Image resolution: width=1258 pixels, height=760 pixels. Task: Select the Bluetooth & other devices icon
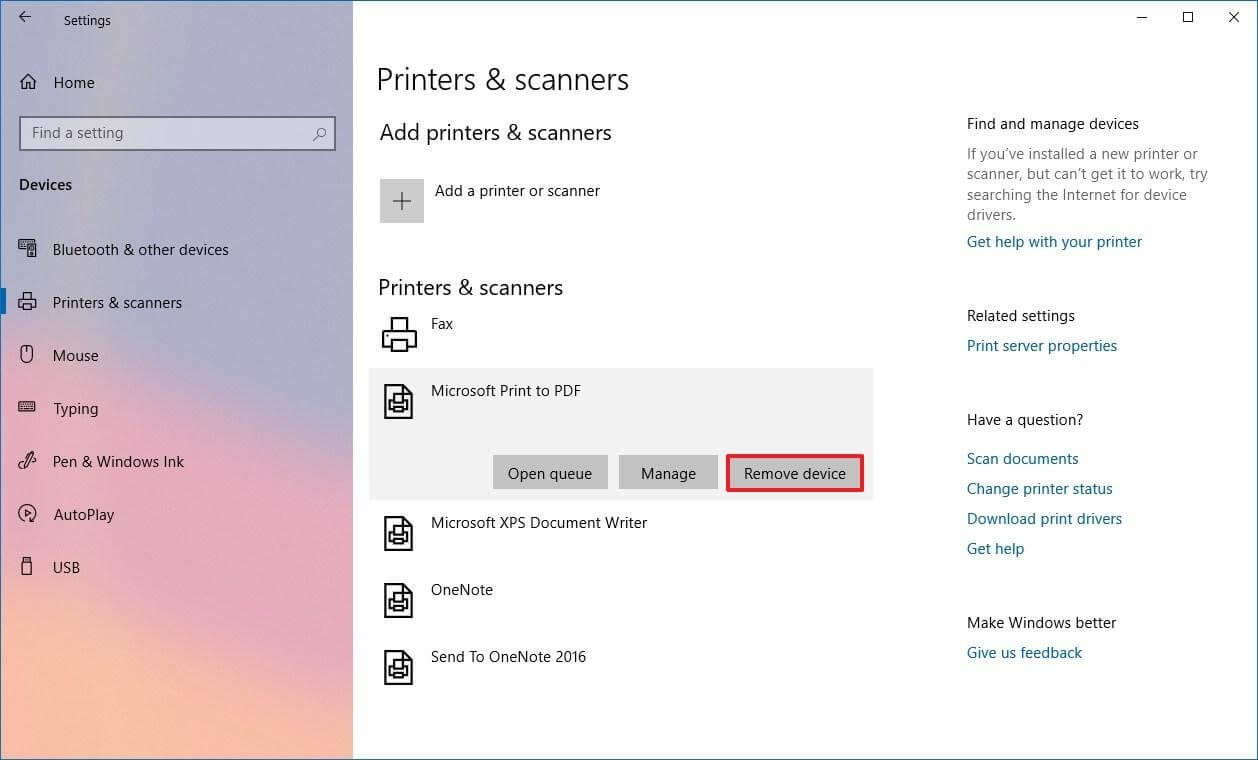[x=26, y=249]
